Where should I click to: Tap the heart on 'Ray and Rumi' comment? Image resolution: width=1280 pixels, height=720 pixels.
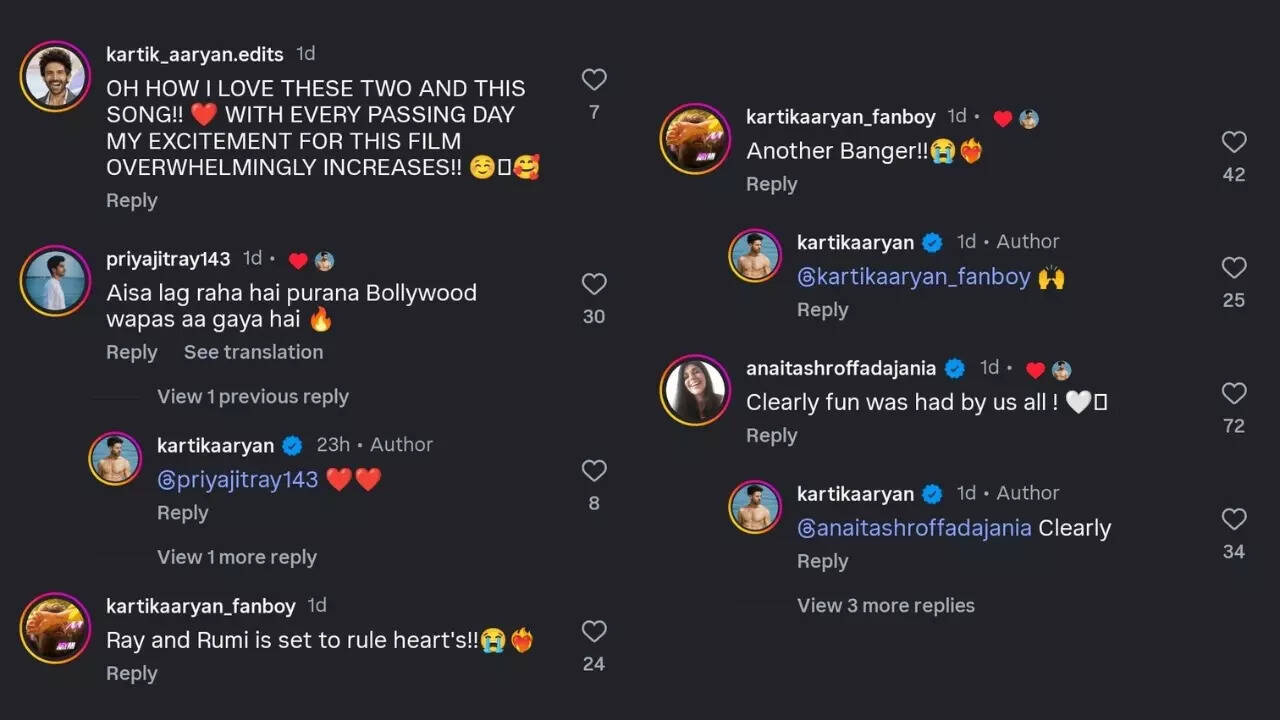594,631
